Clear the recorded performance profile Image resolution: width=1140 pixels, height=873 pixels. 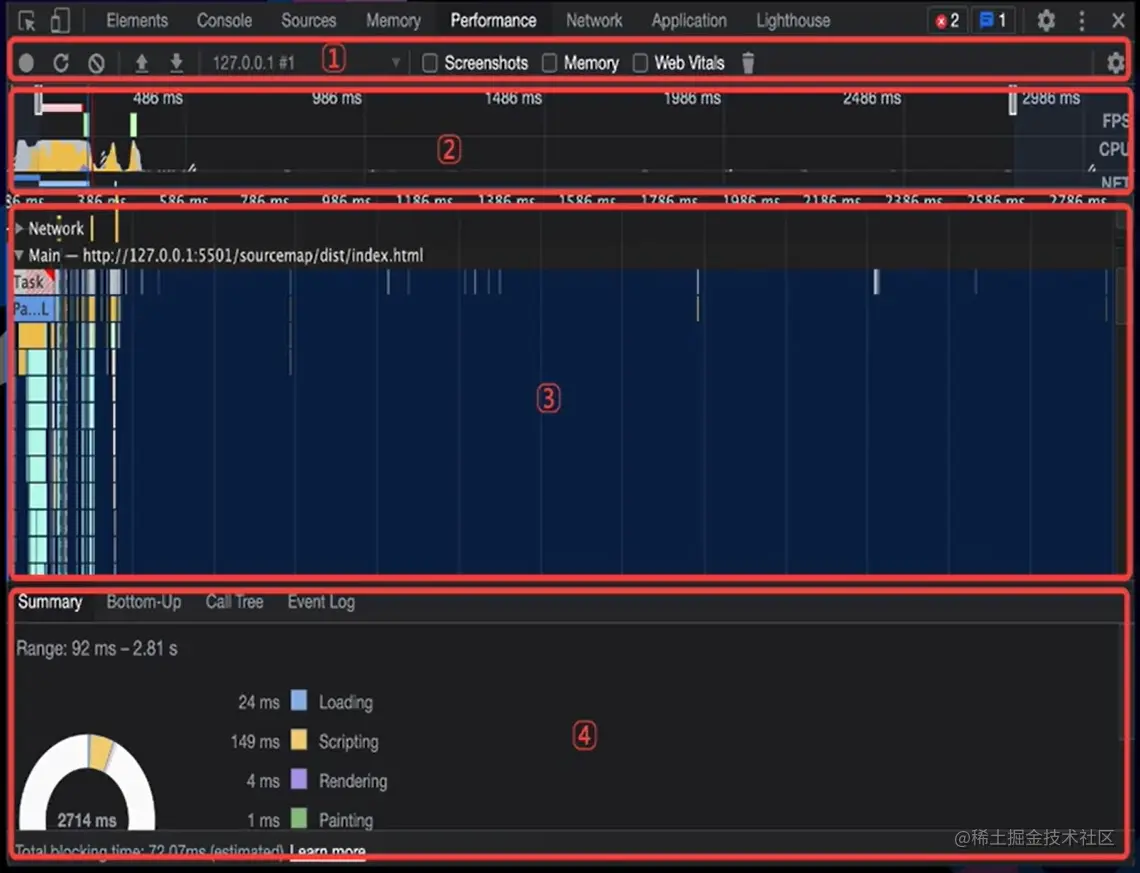96,62
